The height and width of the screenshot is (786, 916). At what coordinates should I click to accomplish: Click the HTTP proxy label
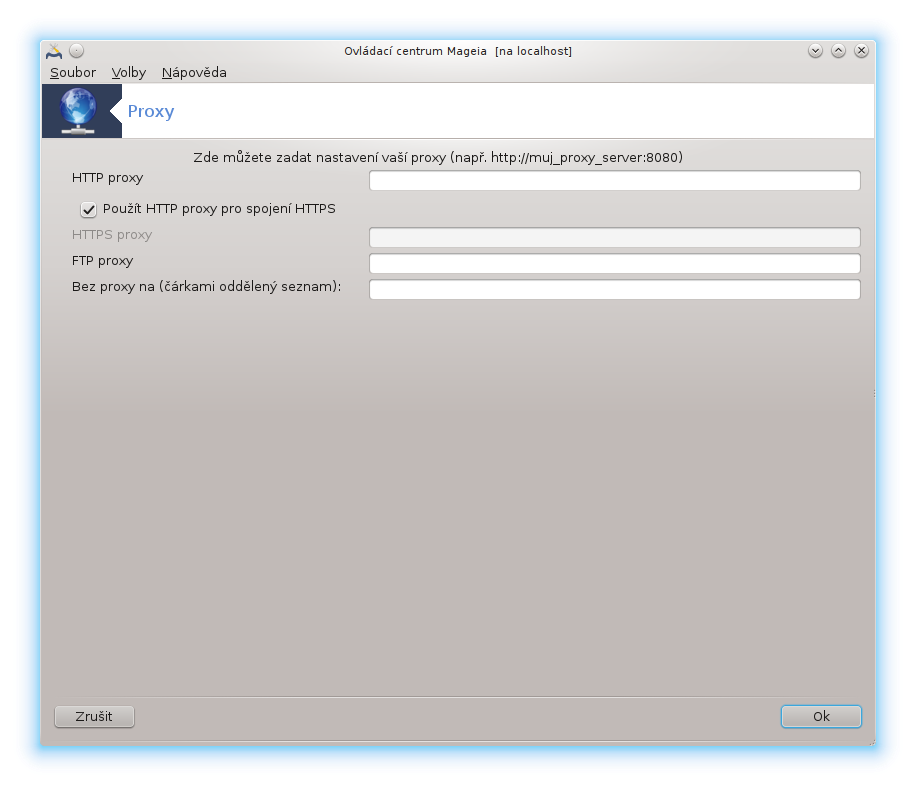107,178
